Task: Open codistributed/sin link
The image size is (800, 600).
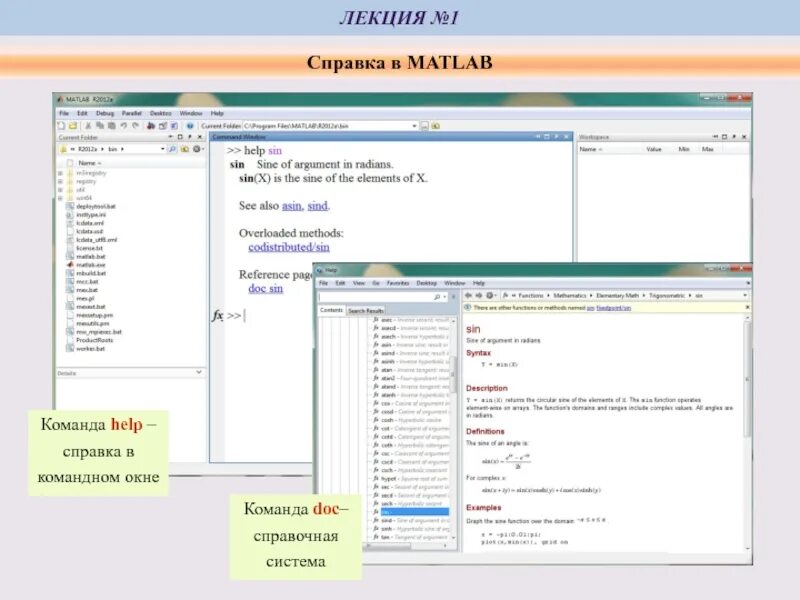Action: [x=289, y=247]
